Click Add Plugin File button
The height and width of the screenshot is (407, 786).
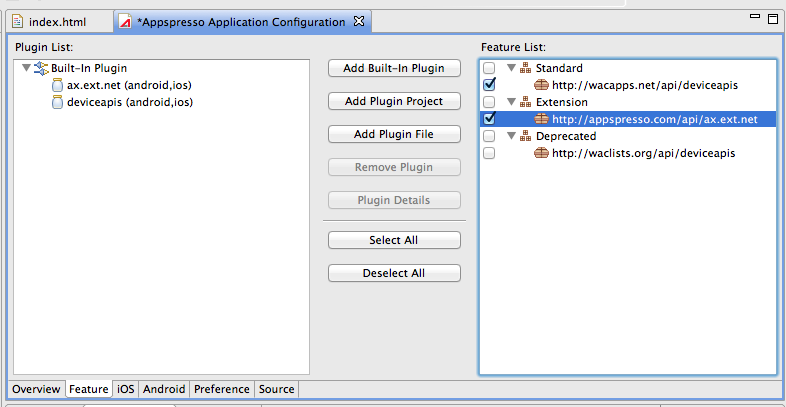click(x=394, y=134)
